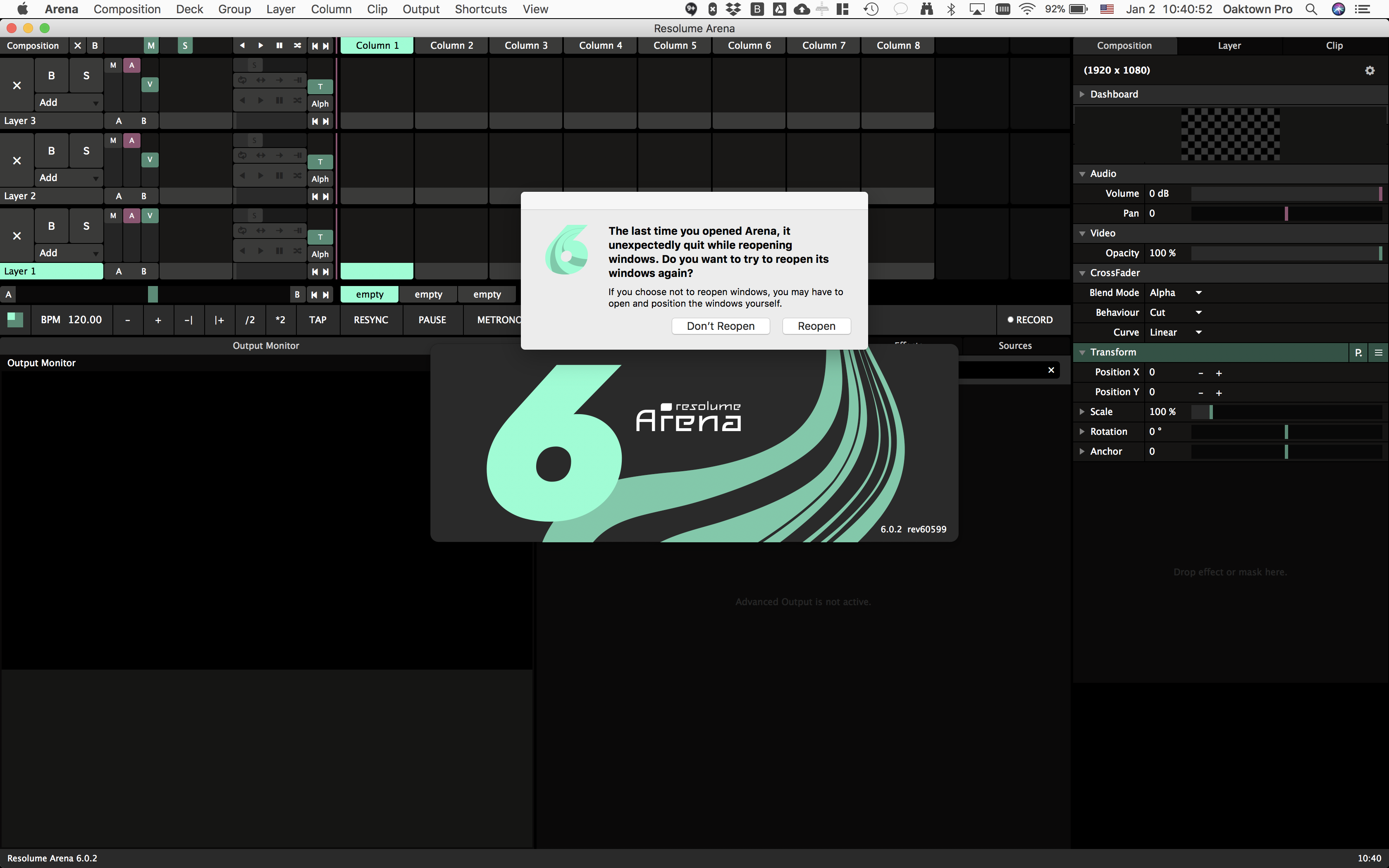Click the Don't Reopen button
1389x868 pixels.
pos(720,326)
